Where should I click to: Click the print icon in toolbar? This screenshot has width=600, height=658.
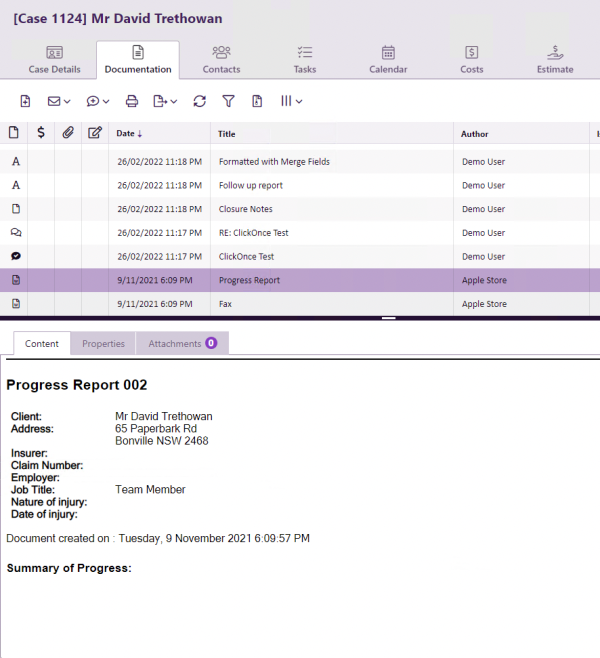coord(131,101)
